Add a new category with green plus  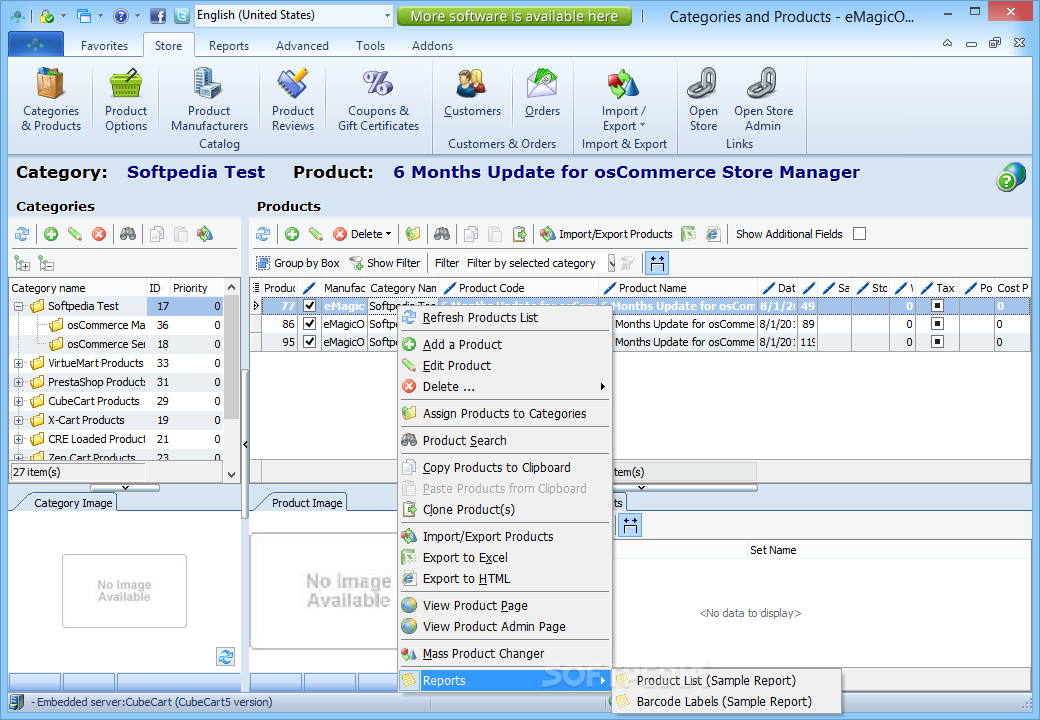[x=51, y=234]
